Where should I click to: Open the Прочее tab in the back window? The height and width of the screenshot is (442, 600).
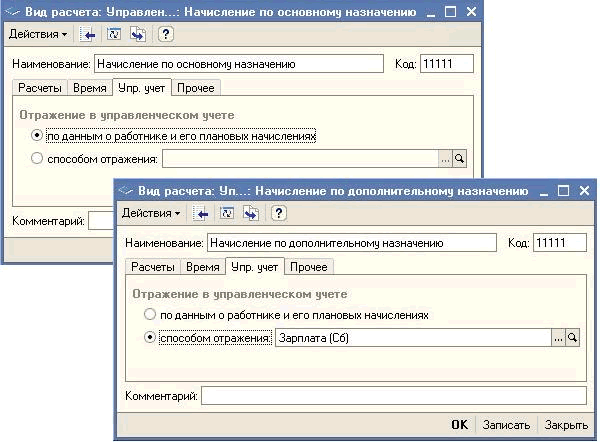[197, 88]
